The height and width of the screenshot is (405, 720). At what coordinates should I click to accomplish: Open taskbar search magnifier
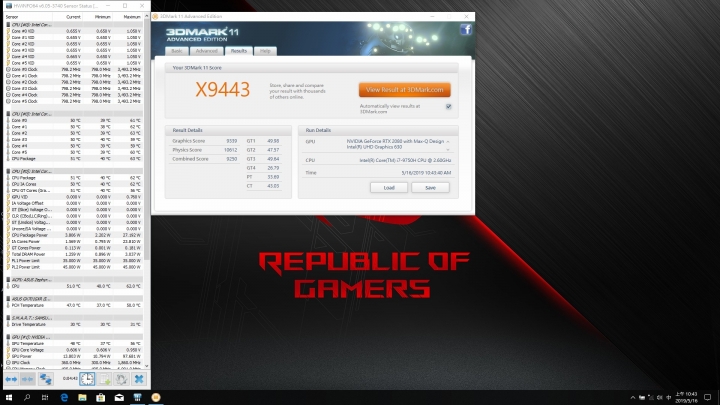point(27,398)
